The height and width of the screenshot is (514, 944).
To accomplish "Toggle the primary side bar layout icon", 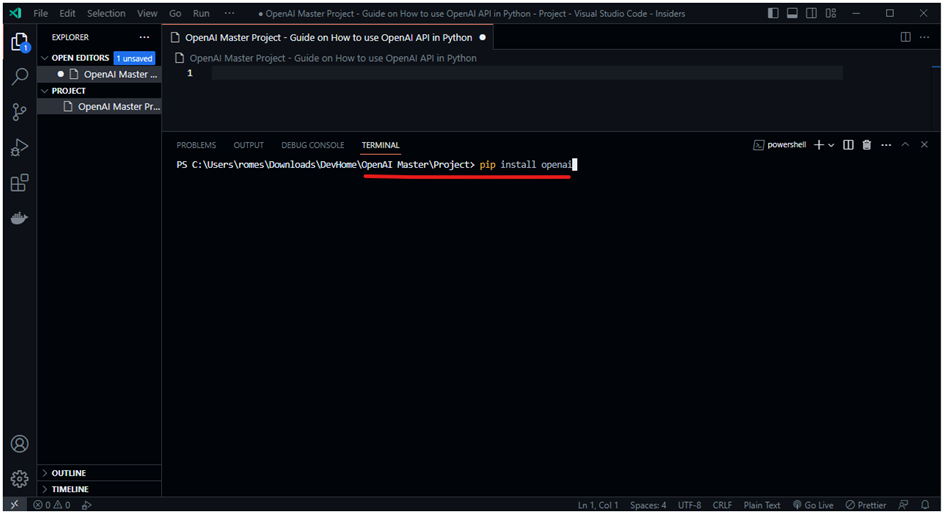I will click(x=773, y=13).
